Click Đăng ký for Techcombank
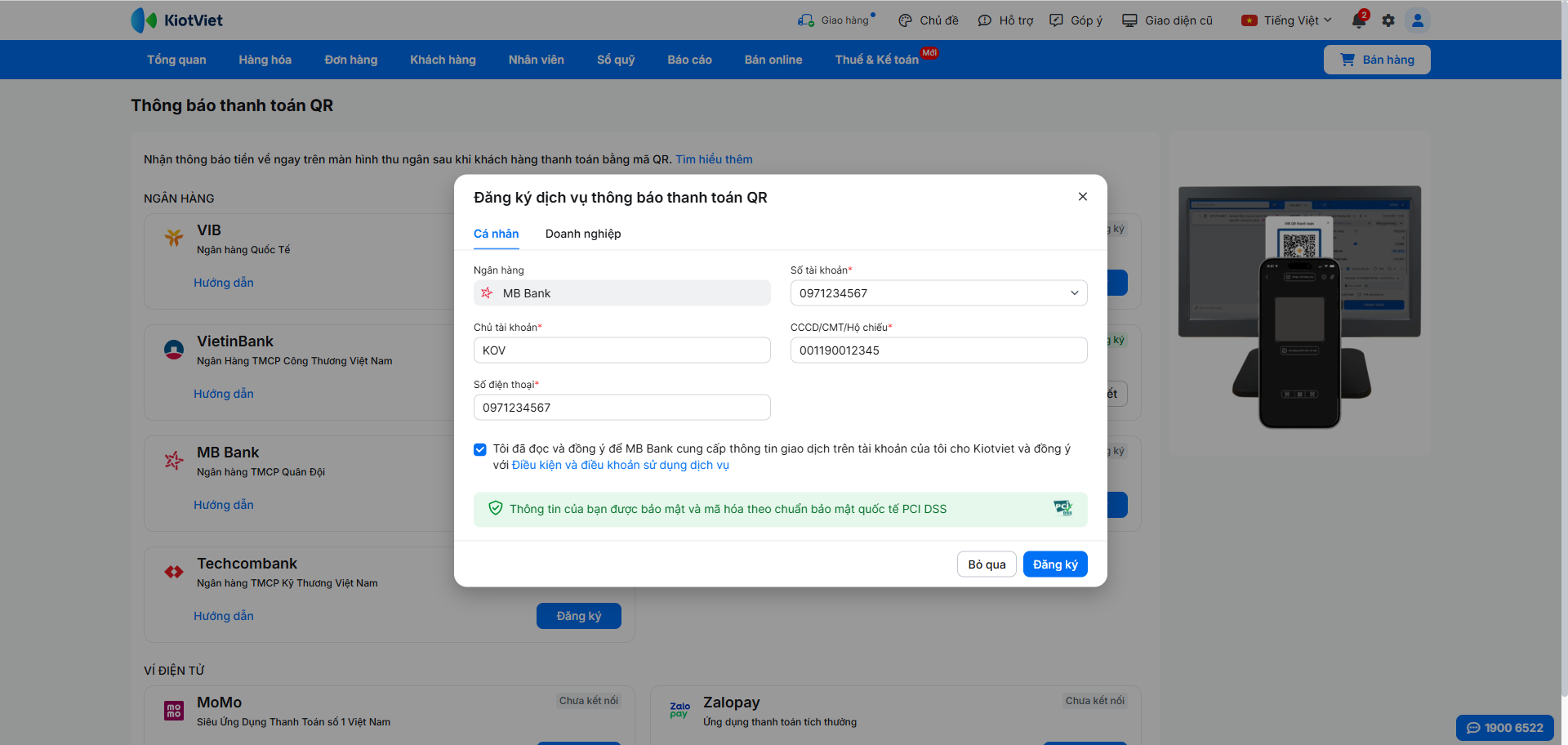Viewport: 1568px width, 745px height. [579, 616]
